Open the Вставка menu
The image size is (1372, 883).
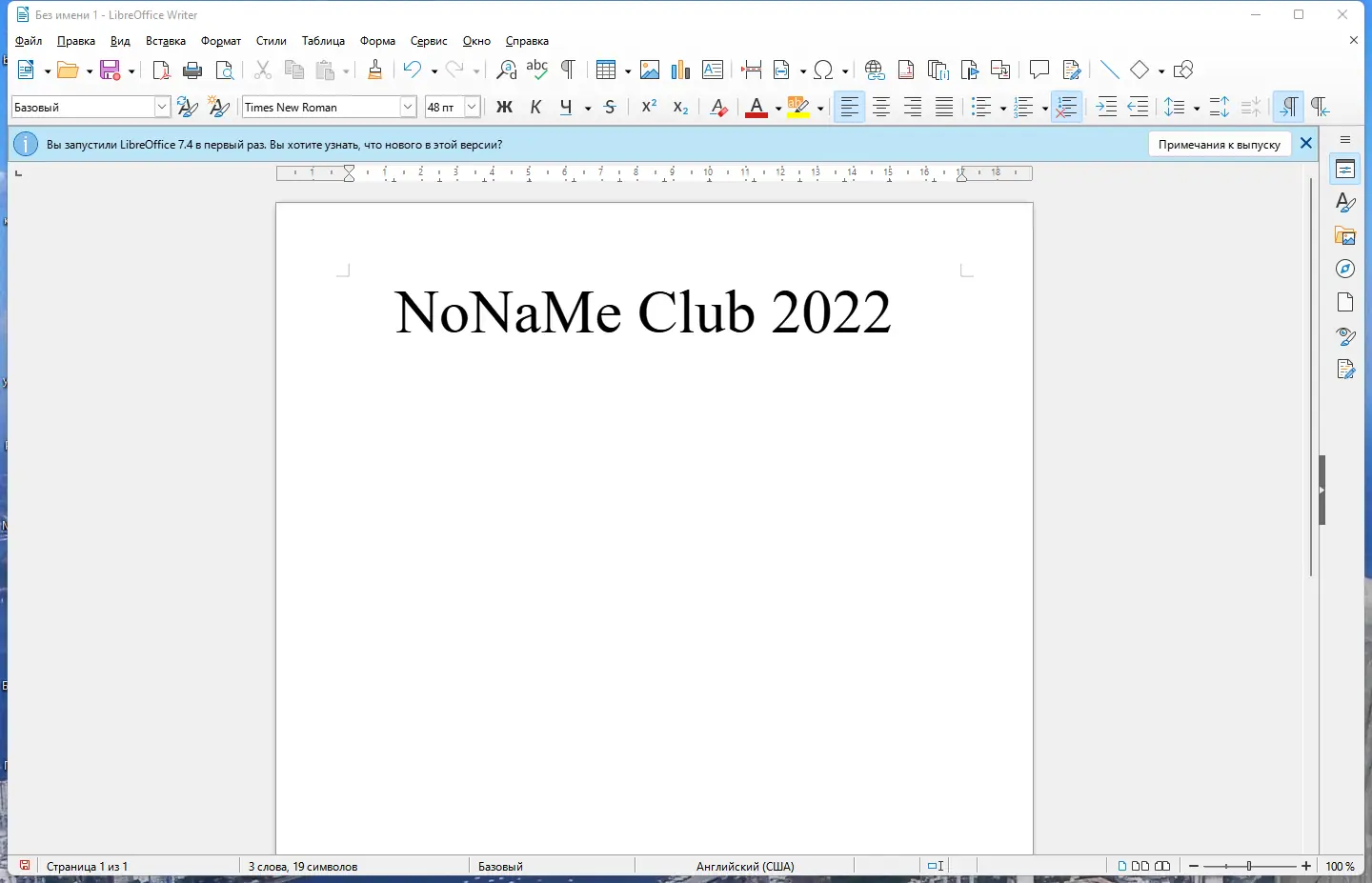pos(166,41)
